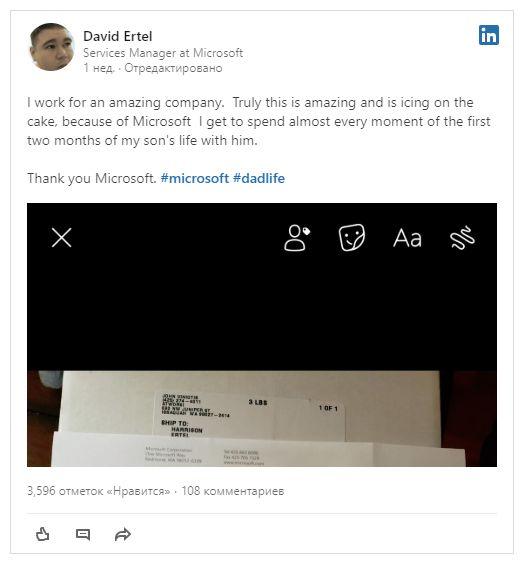Click the Отредактировано edited label
526x566 pixels.
coord(173,68)
